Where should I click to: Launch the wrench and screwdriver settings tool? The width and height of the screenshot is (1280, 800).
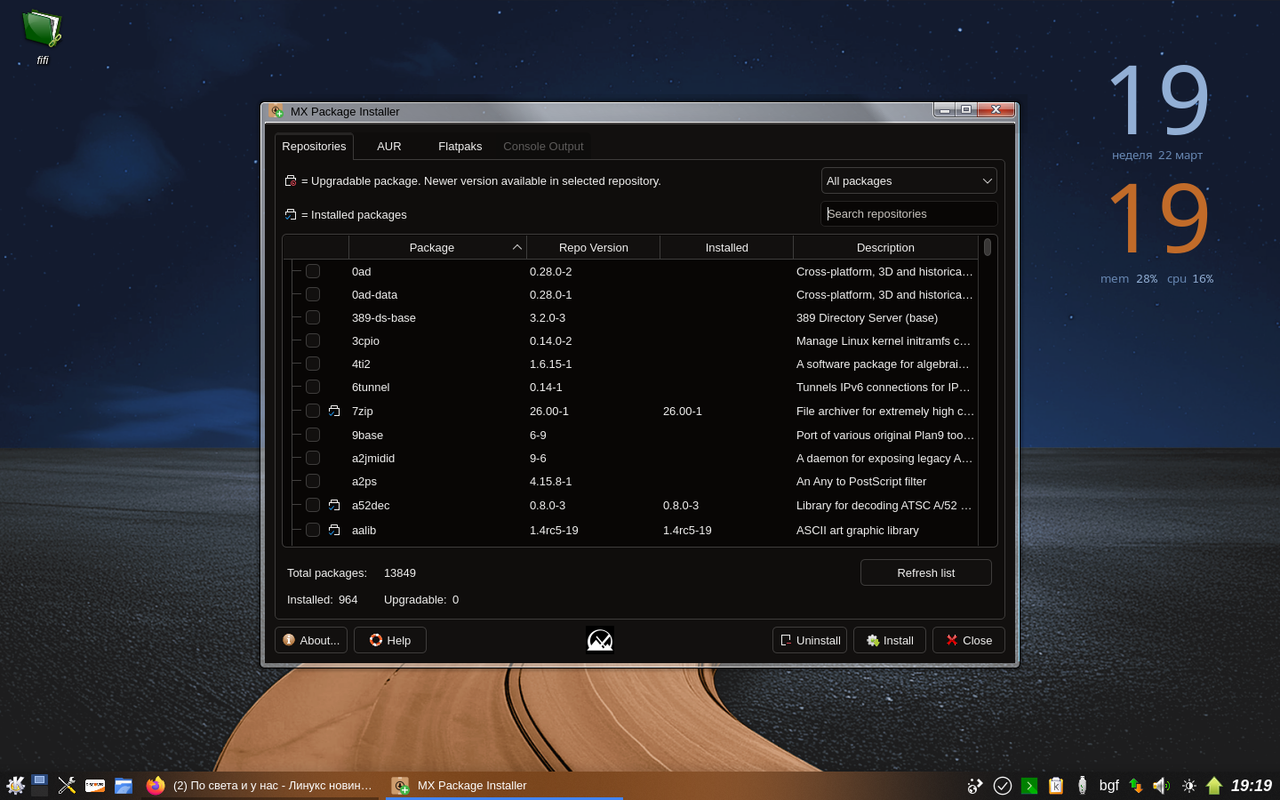pos(67,785)
